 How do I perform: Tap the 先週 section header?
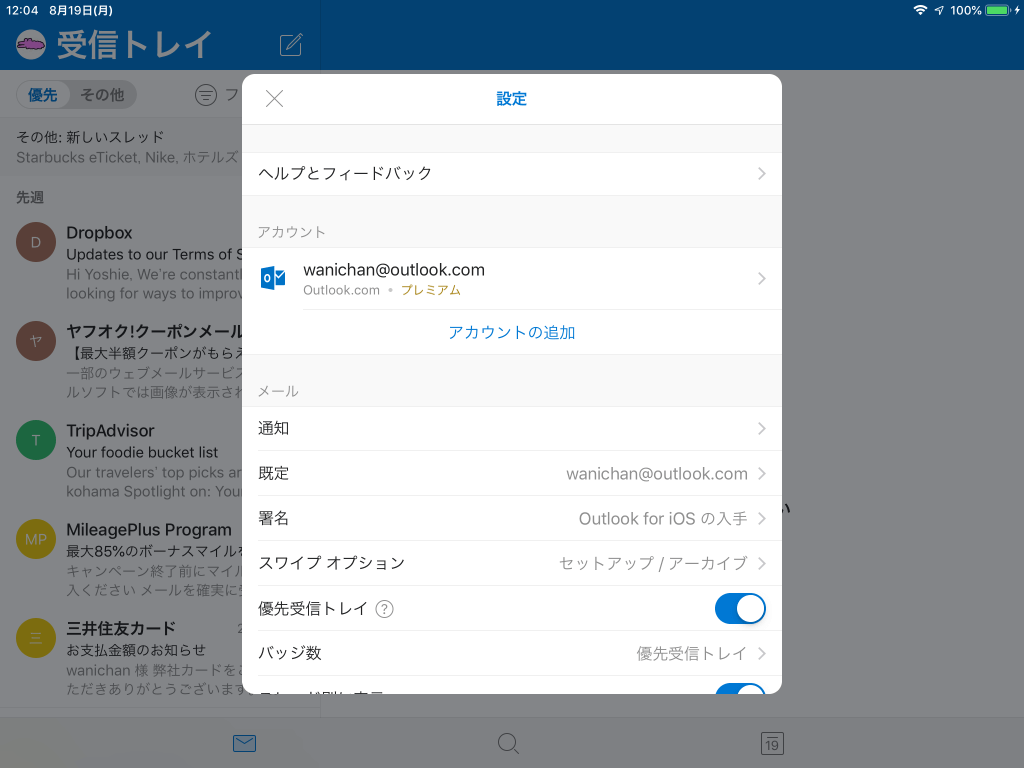30,197
